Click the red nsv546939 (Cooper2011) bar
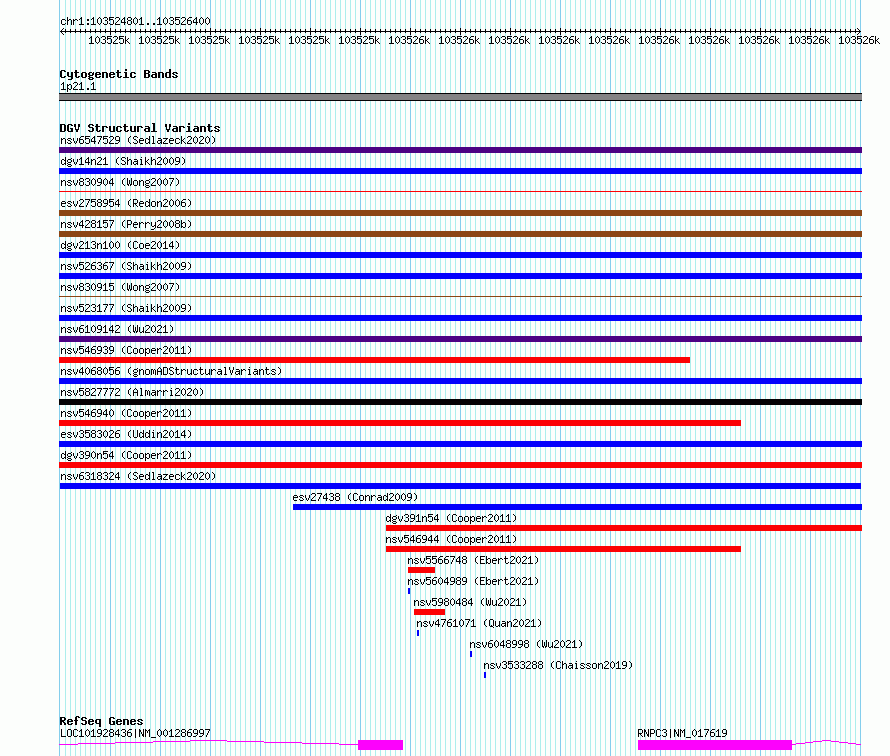Screen dimensions: 890x756 pyautogui.click(x=375, y=360)
